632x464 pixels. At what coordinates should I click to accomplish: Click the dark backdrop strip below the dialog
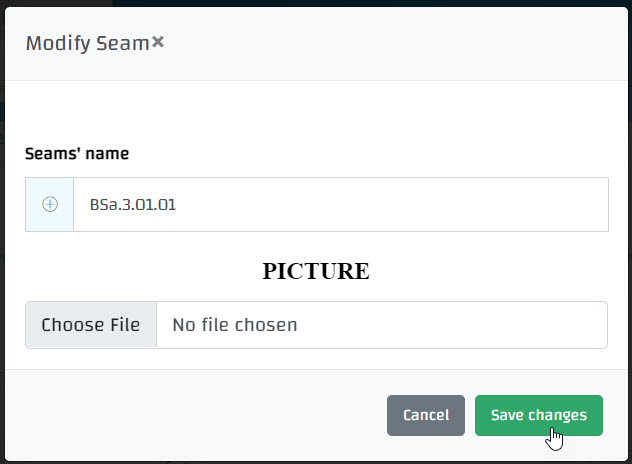(x=316, y=461)
